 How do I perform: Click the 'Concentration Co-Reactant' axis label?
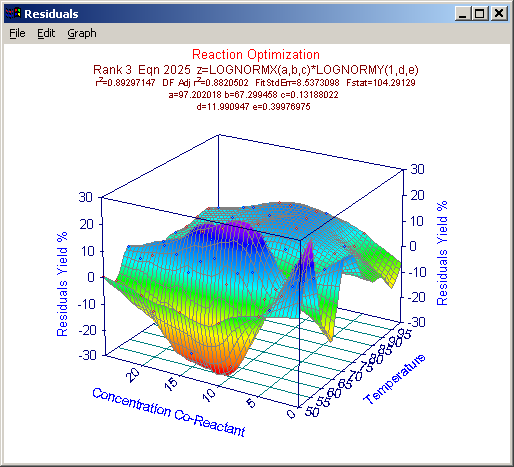click(x=169, y=412)
